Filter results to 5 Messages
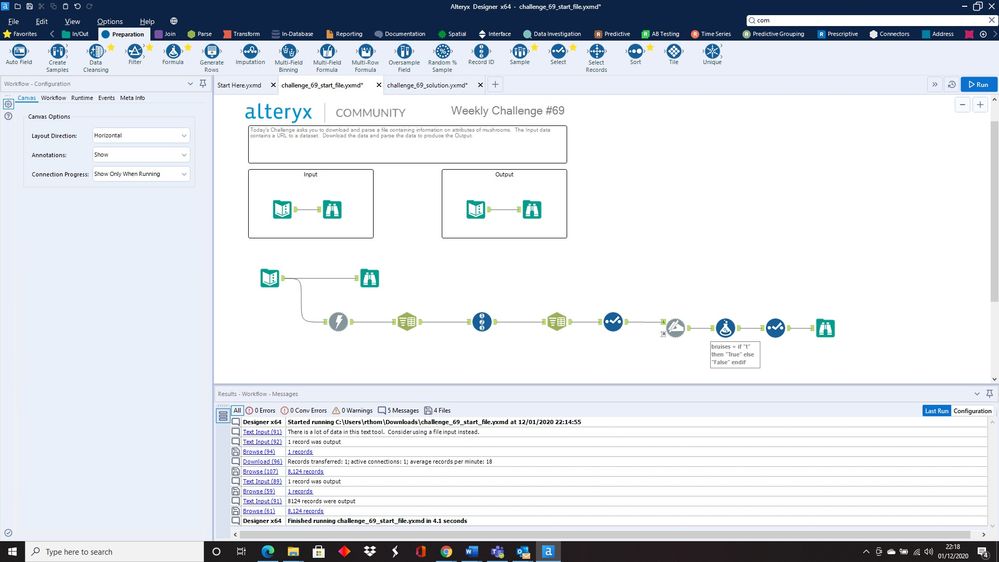Image resolution: width=999 pixels, height=562 pixels. [398, 410]
